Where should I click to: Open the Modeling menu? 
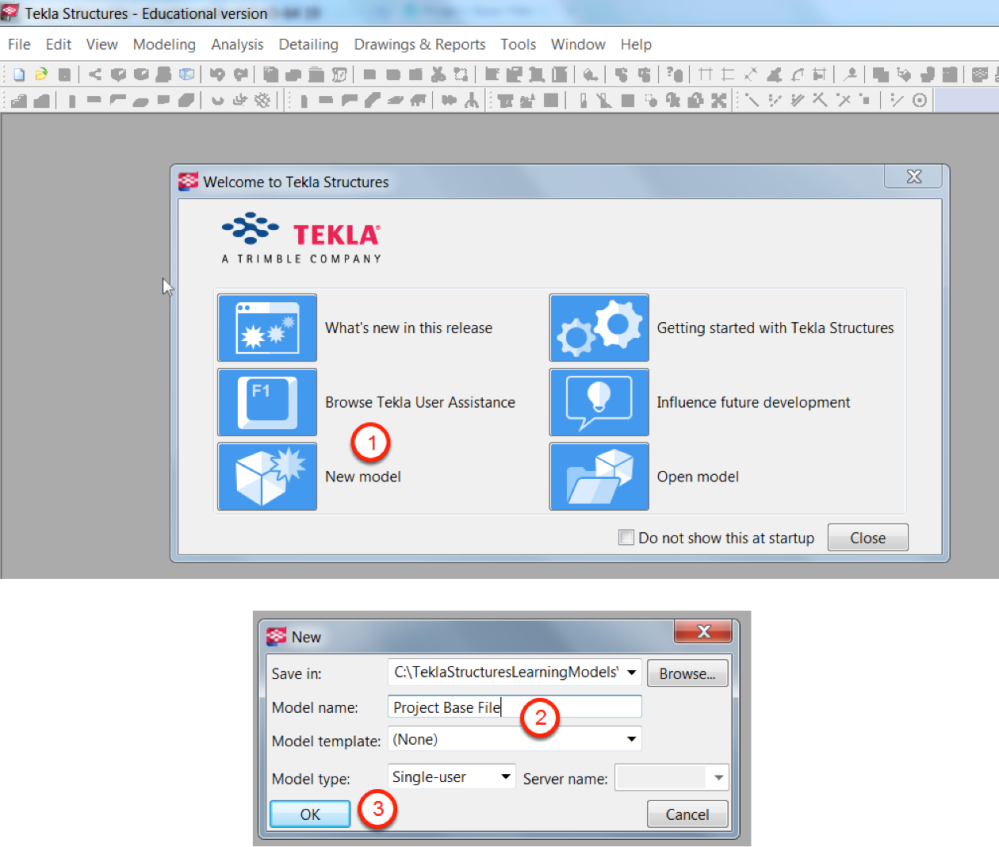coord(164,45)
